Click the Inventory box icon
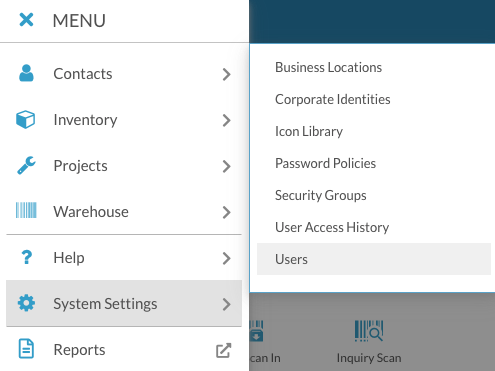This screenshot has width=495, height=371. click(x=25, y=119)
